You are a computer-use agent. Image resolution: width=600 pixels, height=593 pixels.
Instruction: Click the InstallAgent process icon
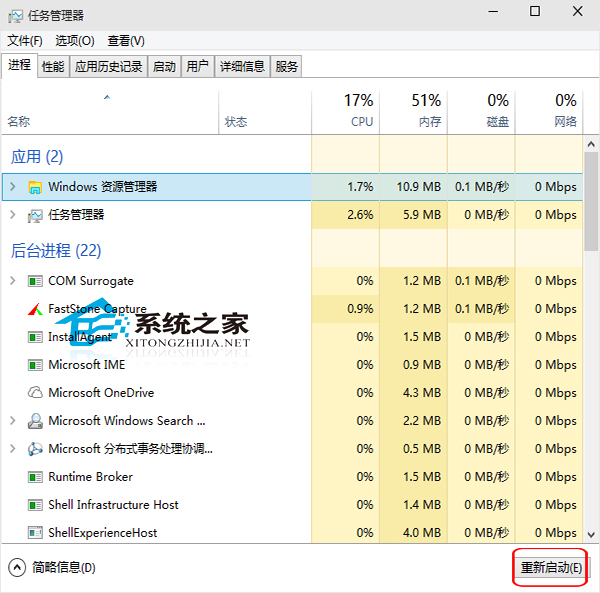pos(35,337)
